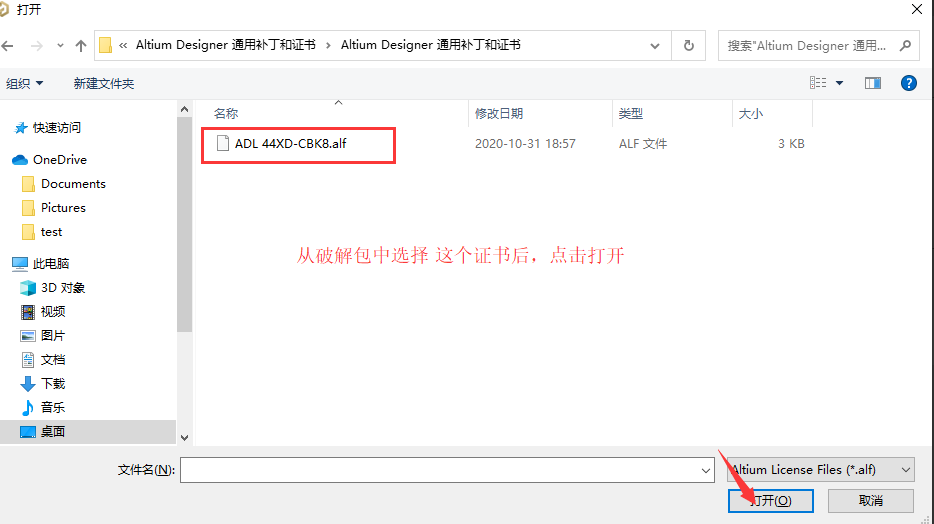Toggle the preview pane
Viewport: 934px width, 524px height.
[873, 83]
